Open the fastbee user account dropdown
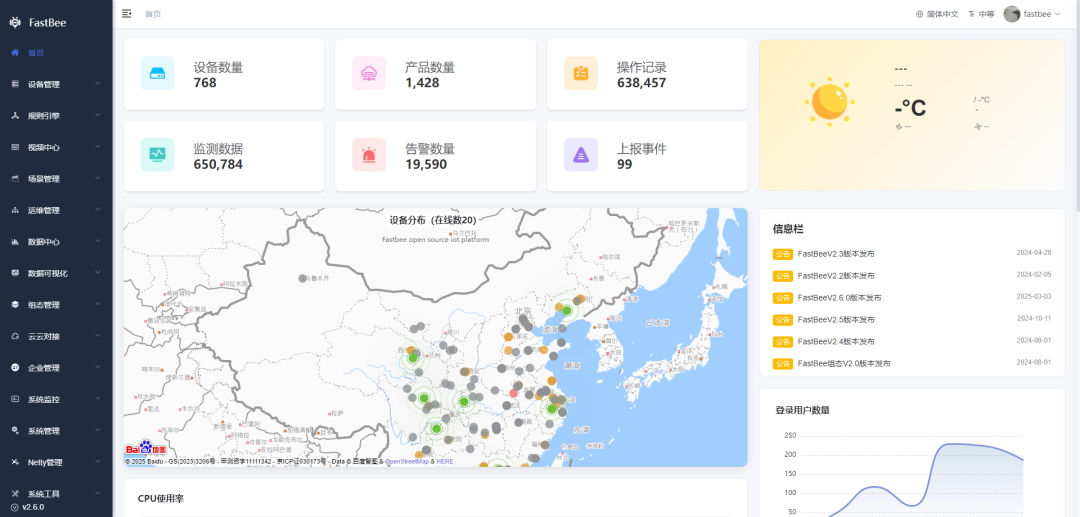 pyautogui.click(x=1032, y=14)
